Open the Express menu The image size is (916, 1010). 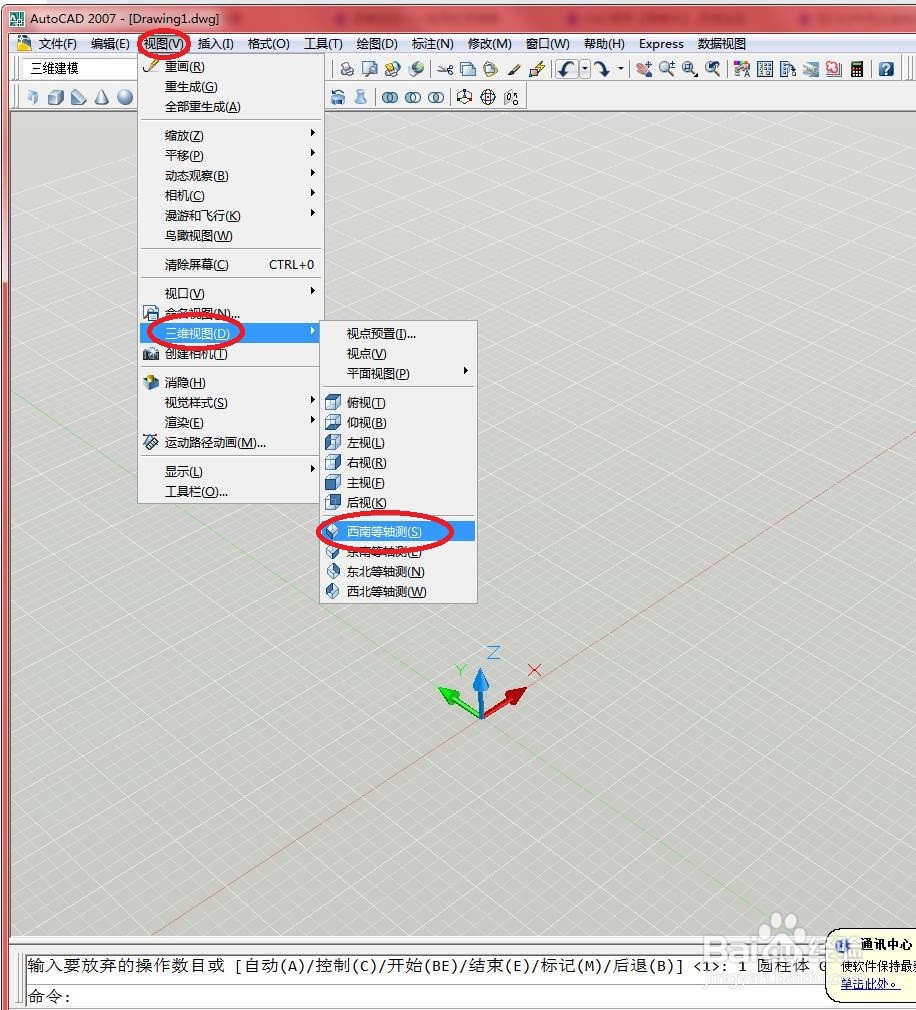pos(661,44)
